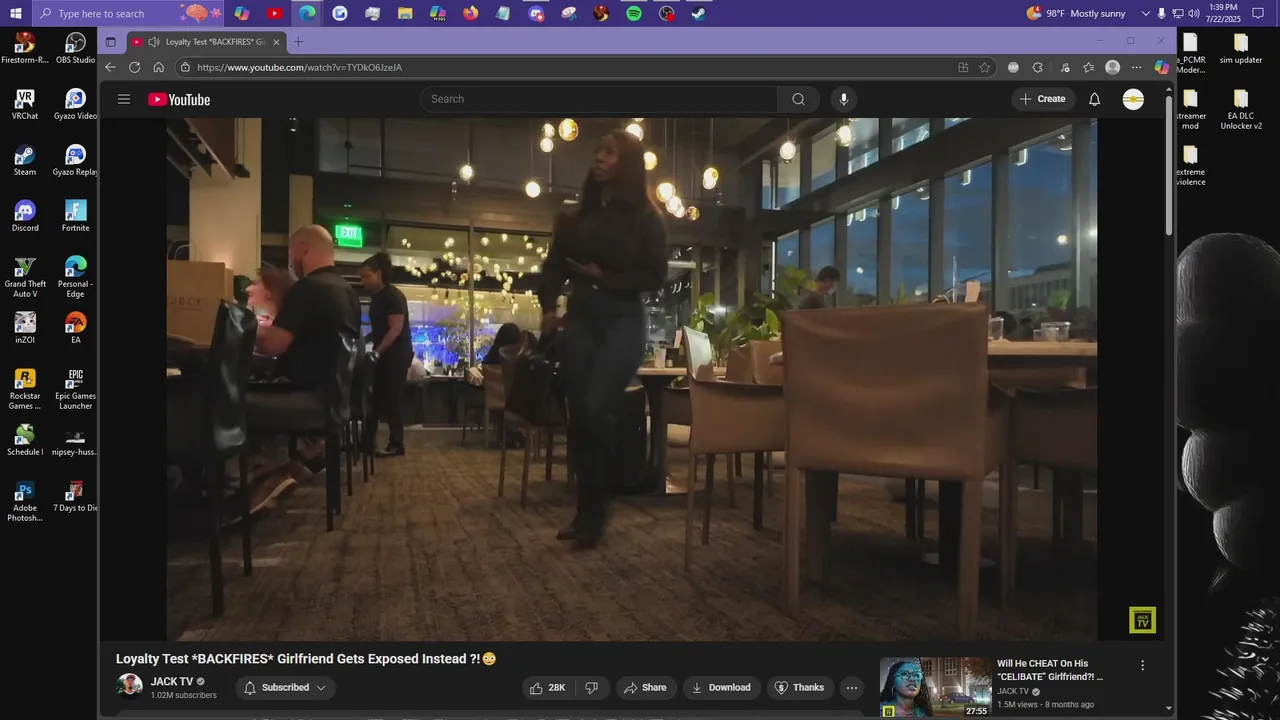The image size is (1280, 720).
Task: Click the video player to pause
Action: [x=631, y=379]
